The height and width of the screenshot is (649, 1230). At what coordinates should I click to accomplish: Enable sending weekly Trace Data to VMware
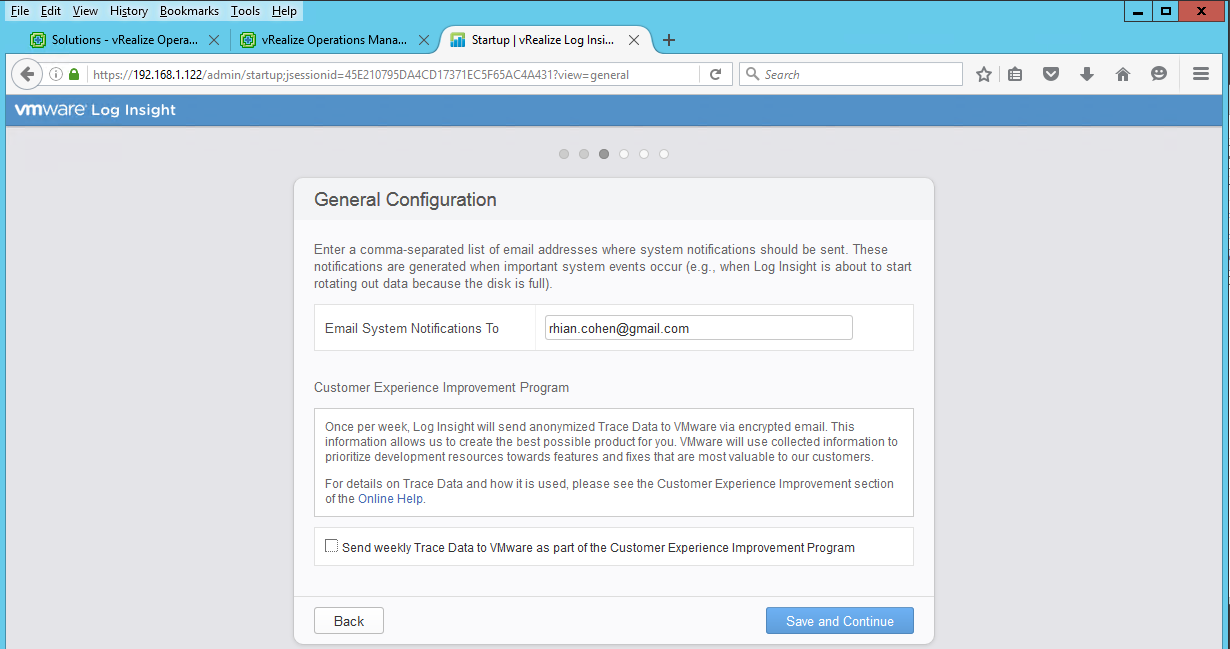coord(332,546)
